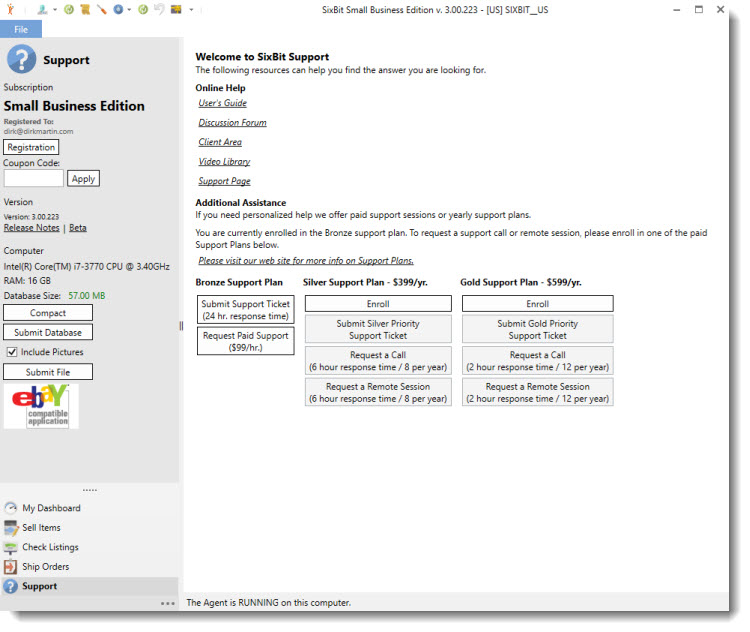Open the File menu

point(20,29)
